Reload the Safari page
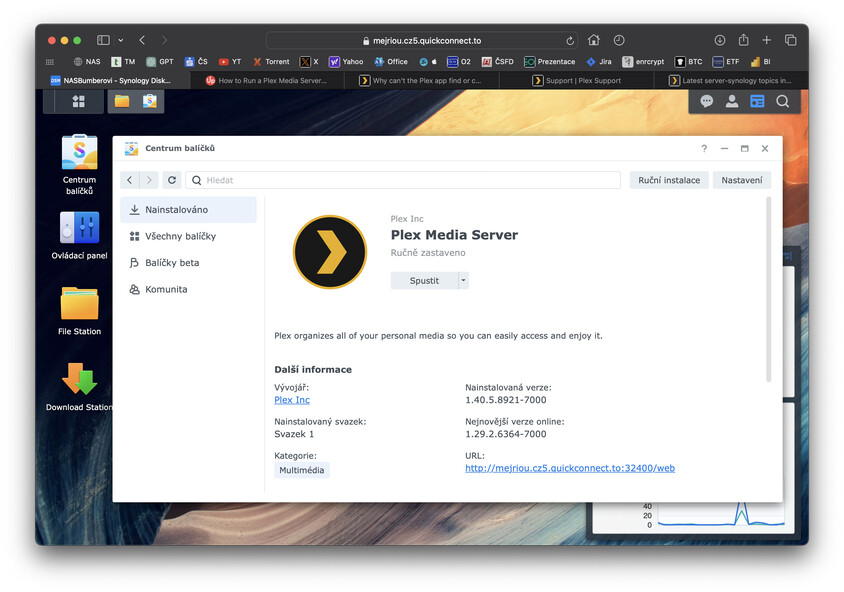 (570, 41)
